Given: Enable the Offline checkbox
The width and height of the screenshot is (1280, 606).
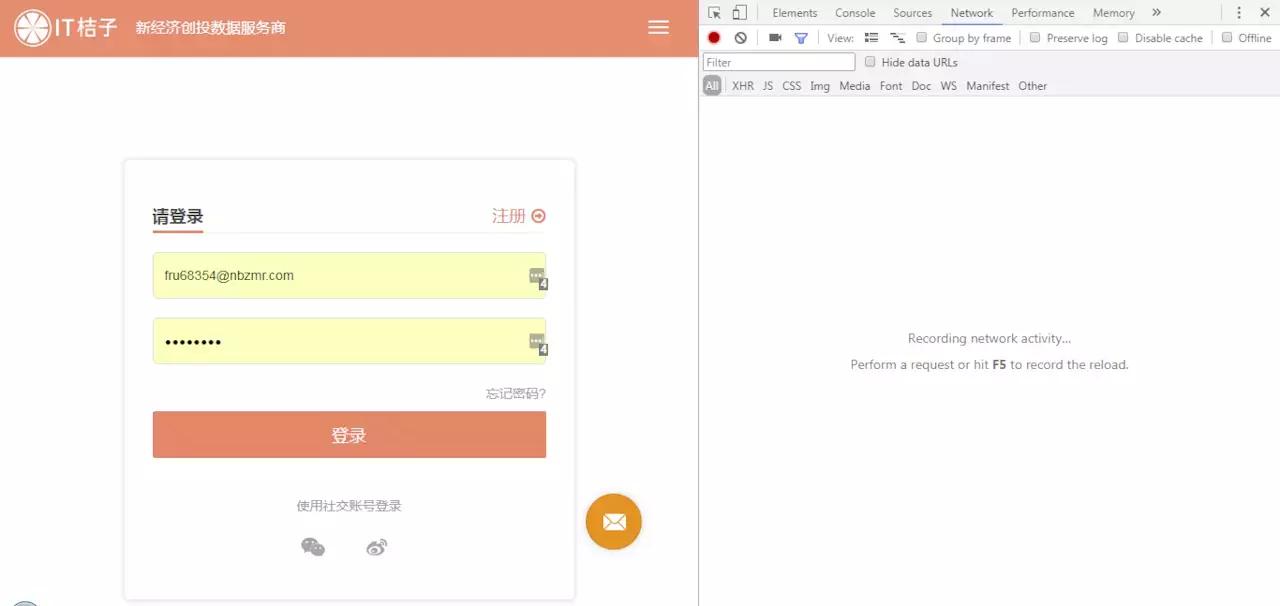Looking at the screenshot, I should pyautogui.click(x=1227, y=37).
